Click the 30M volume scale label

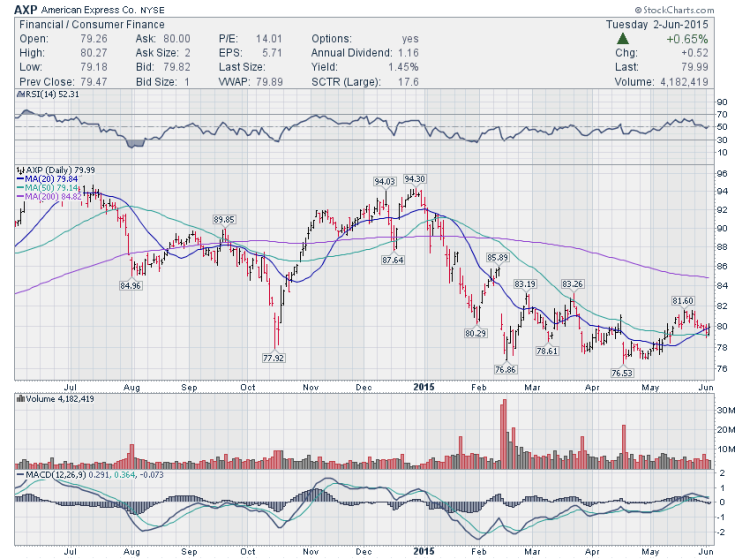pos(726,410)
